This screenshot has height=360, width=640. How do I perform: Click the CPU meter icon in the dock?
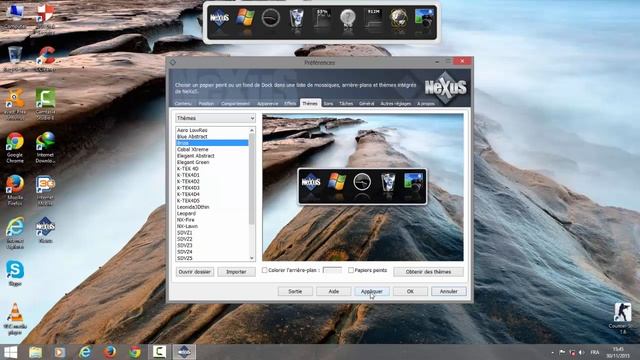pos(322,19)
